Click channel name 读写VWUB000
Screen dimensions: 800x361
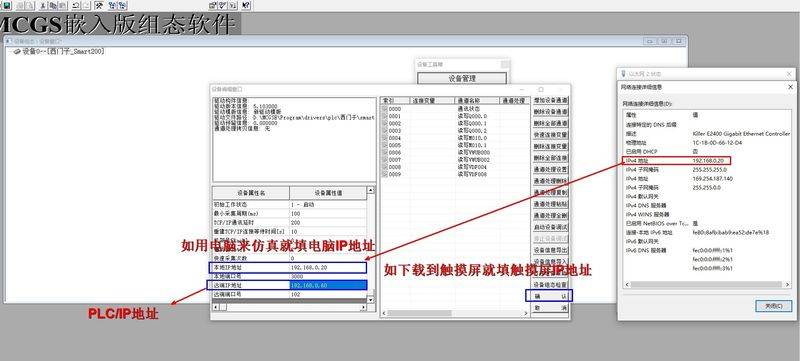click(474, 152)
